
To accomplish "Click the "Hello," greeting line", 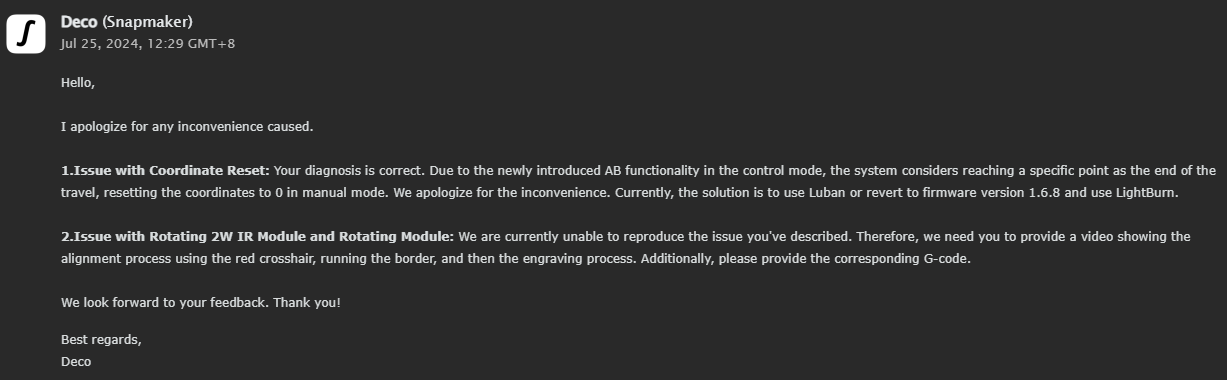I will tap(78, 83).
